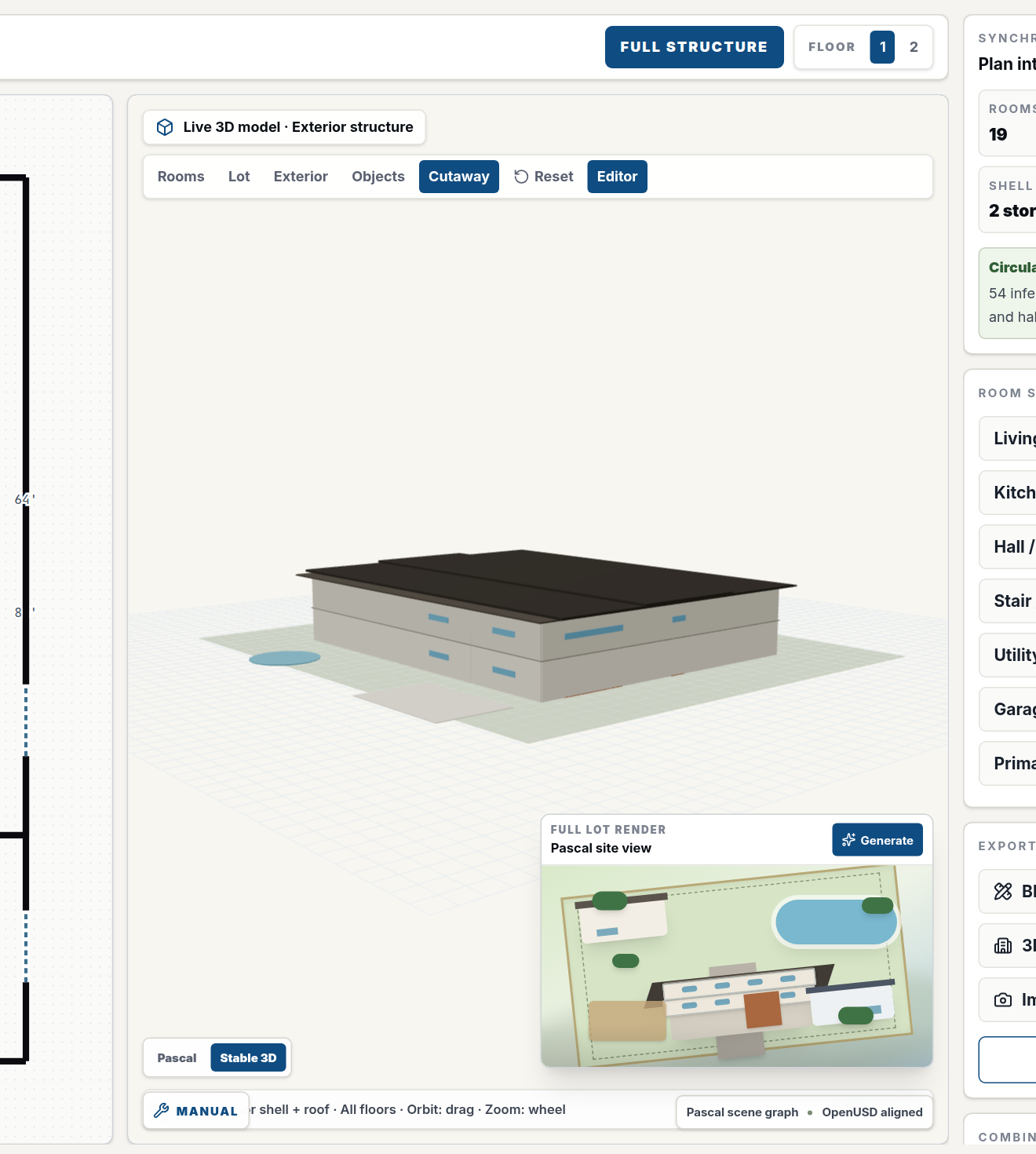Screen dimensions: 1036x1154
Task: Select the Stair room entry
Action: point(1008,601)
